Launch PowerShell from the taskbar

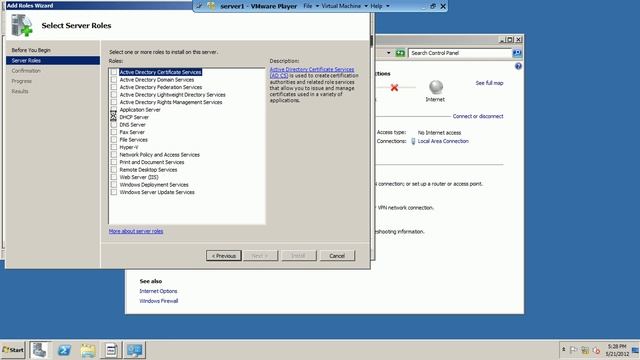coord(64,350)
